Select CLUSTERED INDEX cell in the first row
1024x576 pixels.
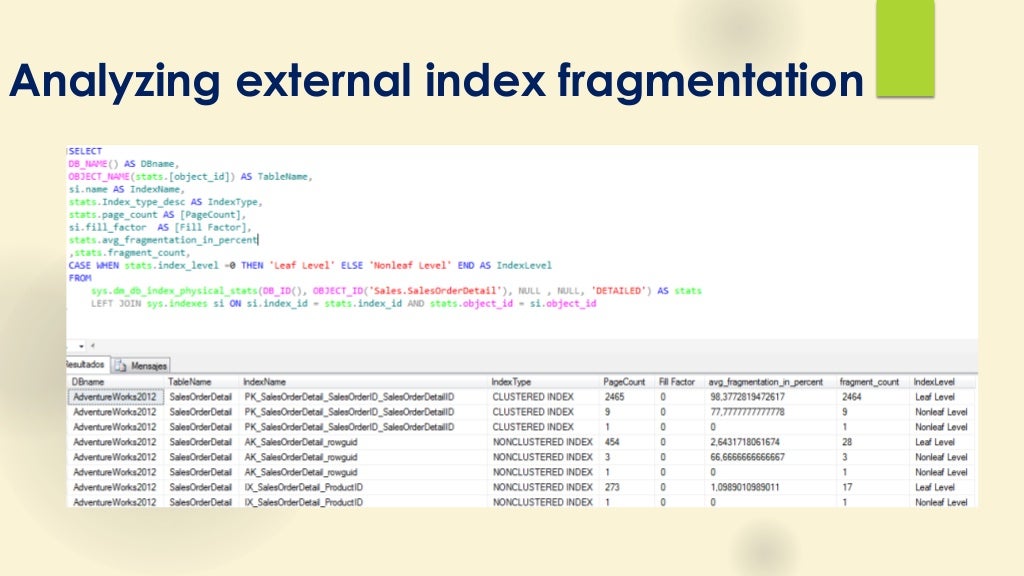click(533, 397)
